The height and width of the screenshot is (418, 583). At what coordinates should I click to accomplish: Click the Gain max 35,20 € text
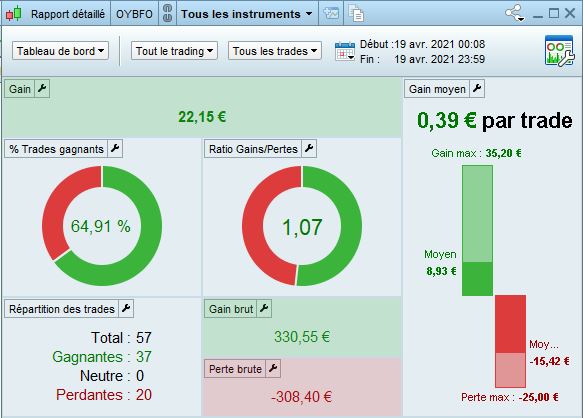click(476, 153)
